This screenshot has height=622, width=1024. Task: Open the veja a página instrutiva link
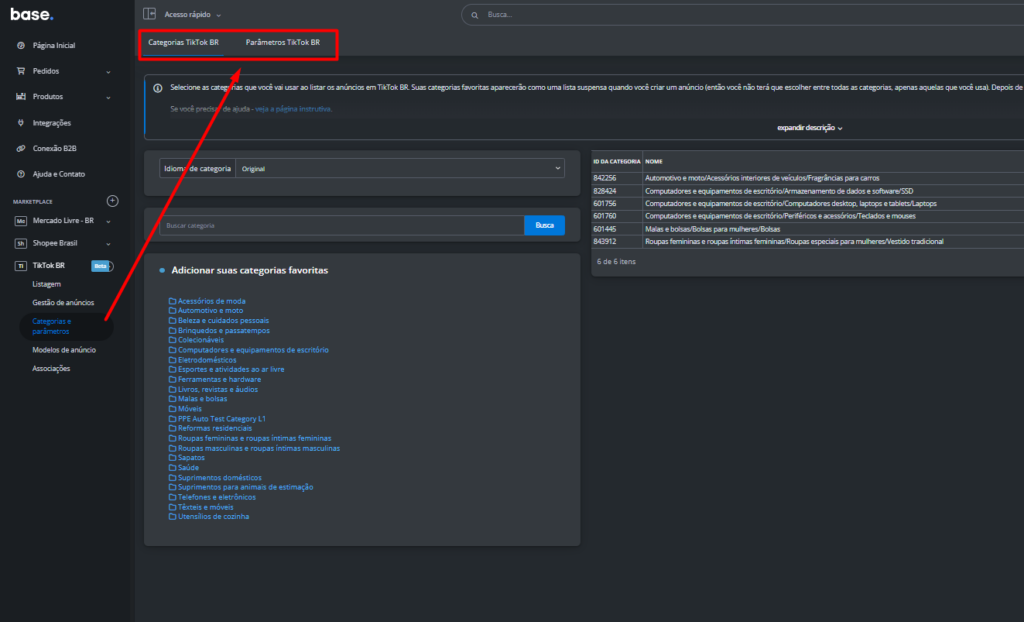click(293, 109)
